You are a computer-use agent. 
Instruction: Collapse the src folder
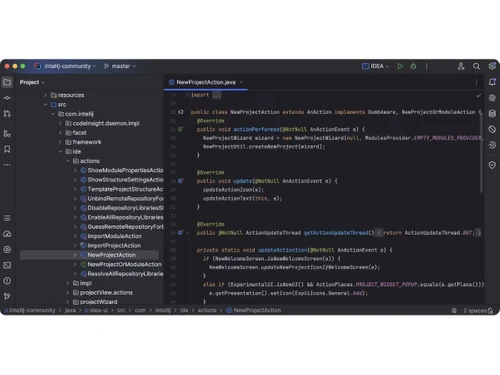coord(46,105)
